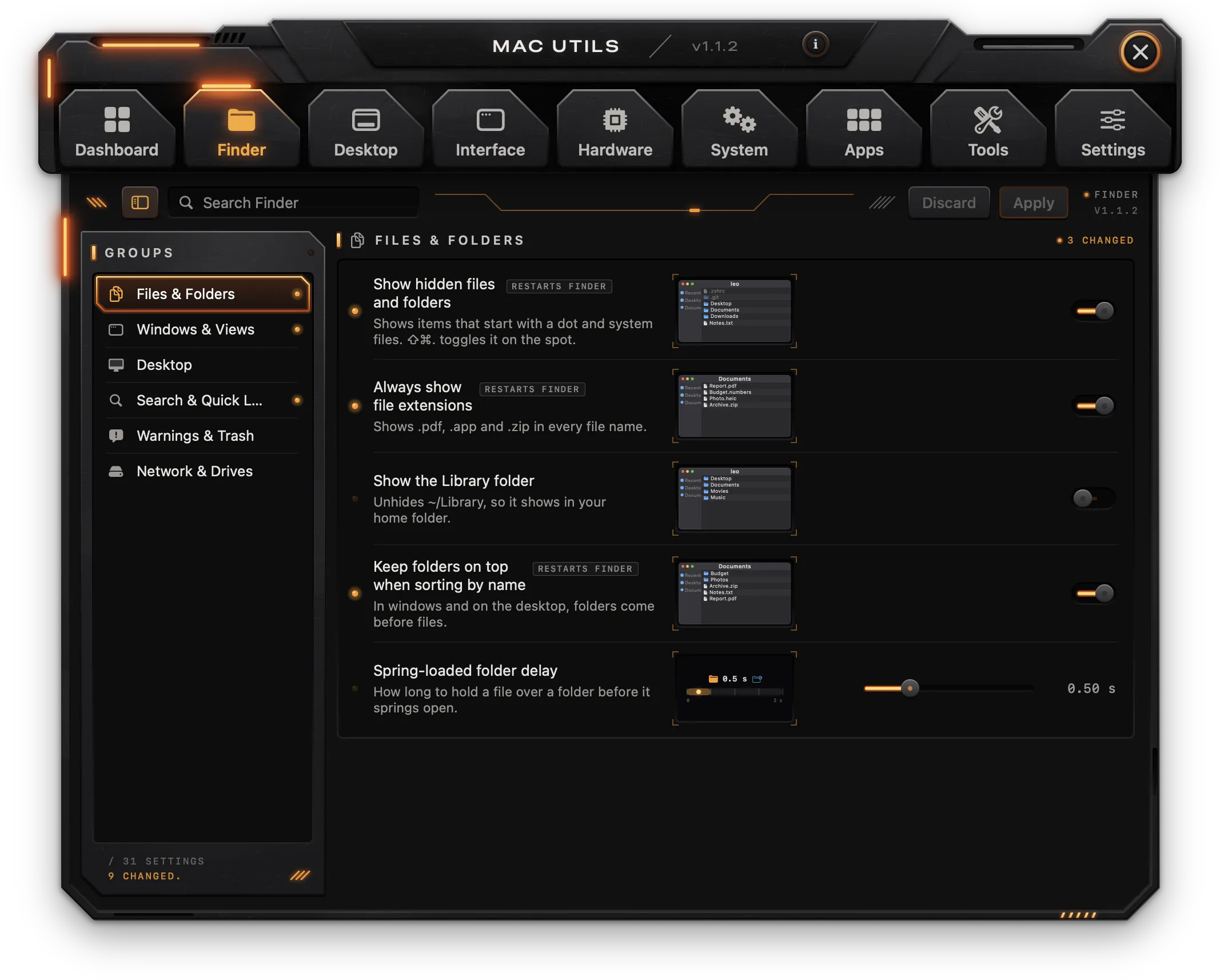Click the Hardware chip icon
The image size is (1220, 980).
(615, 119)
